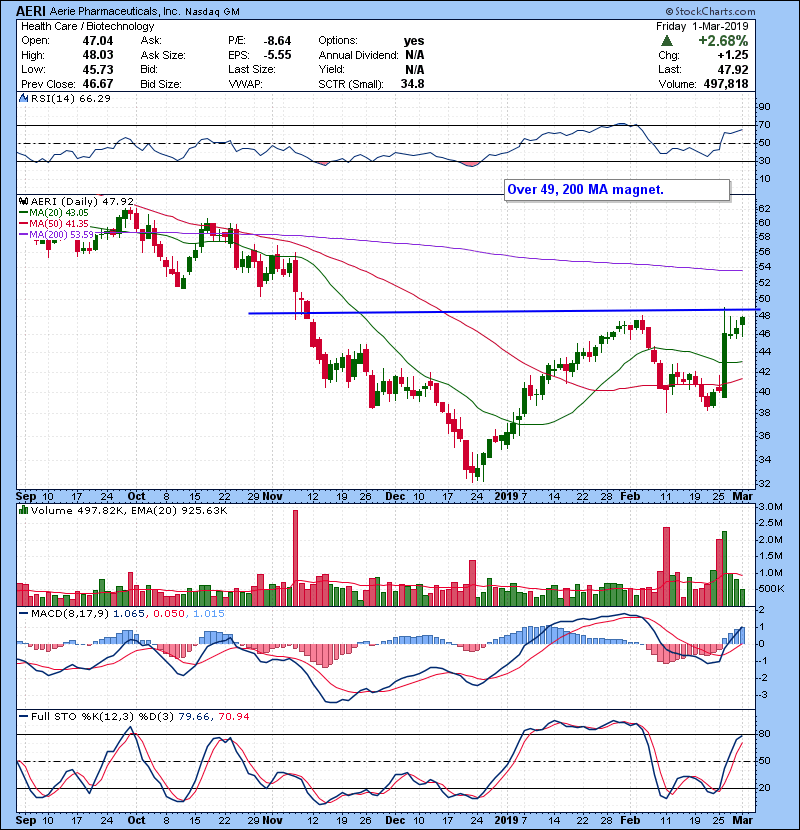Select the Open price value 47.04
Viewport: 800px width, 830px height.
[x=98, y=41]
